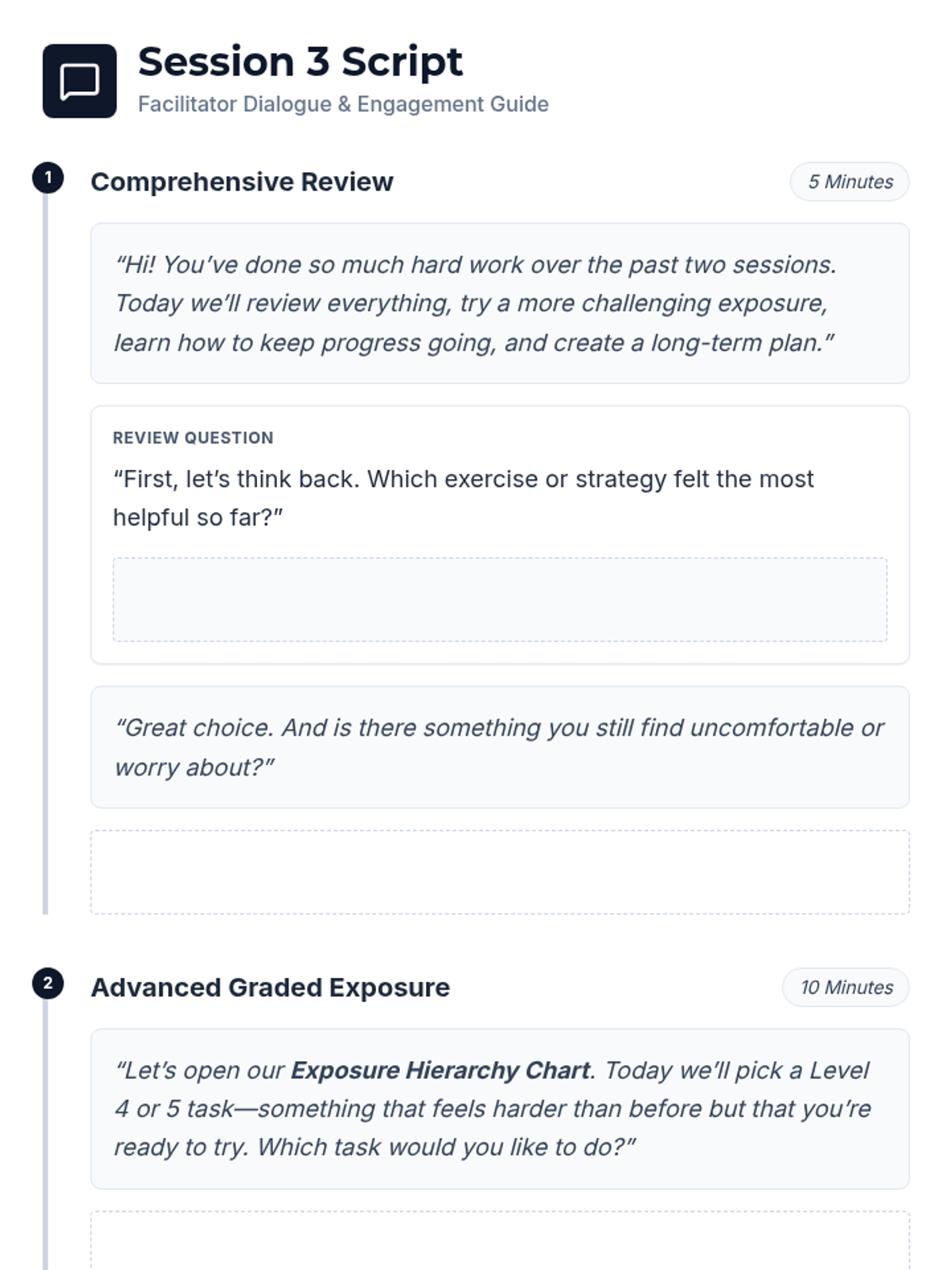
Task: Select the Advanced Graded Exposure heading
Action: click(x=270, y=987)
